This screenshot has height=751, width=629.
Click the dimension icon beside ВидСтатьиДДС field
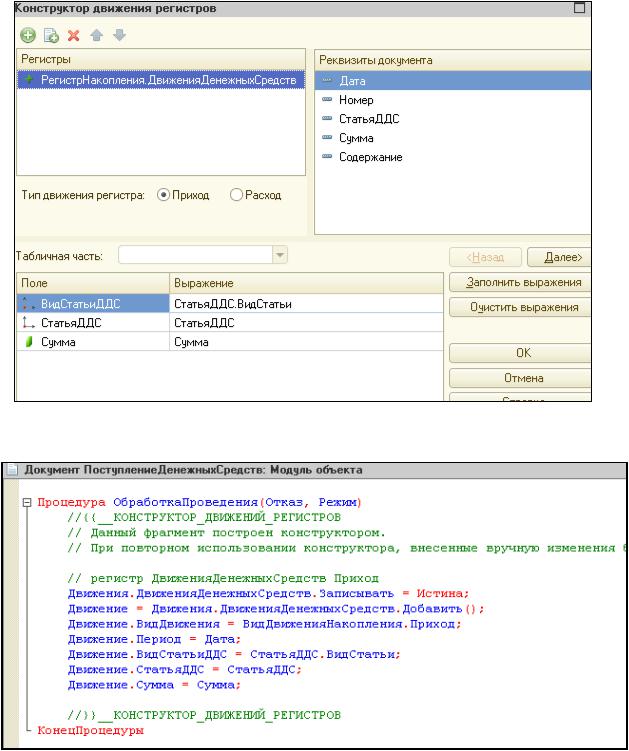29,304
